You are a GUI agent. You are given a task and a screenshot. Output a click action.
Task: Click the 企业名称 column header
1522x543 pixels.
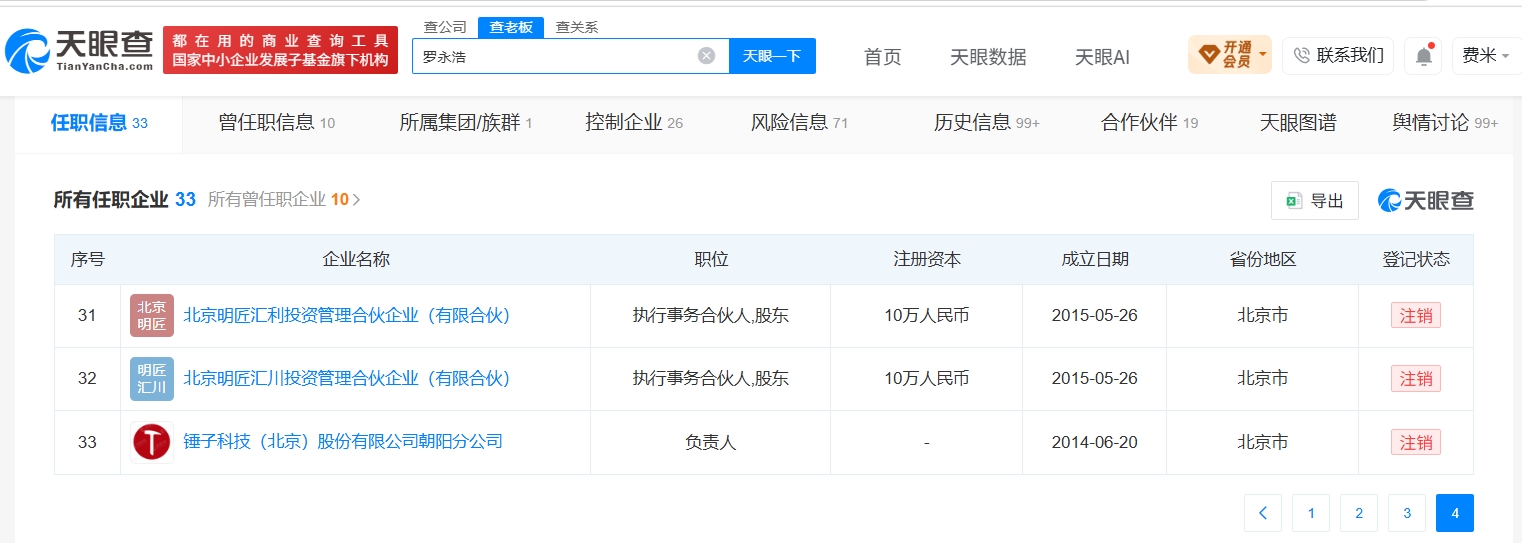coord(356,259)
